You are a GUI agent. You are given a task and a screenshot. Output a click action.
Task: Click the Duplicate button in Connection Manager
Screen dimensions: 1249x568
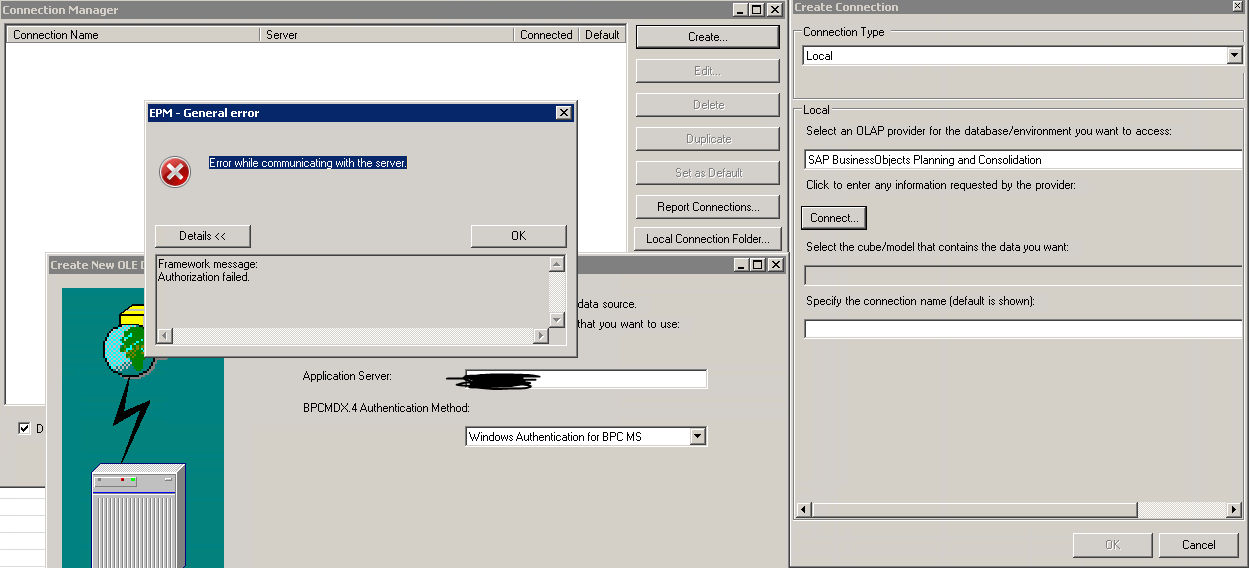(x=707, y=139)
